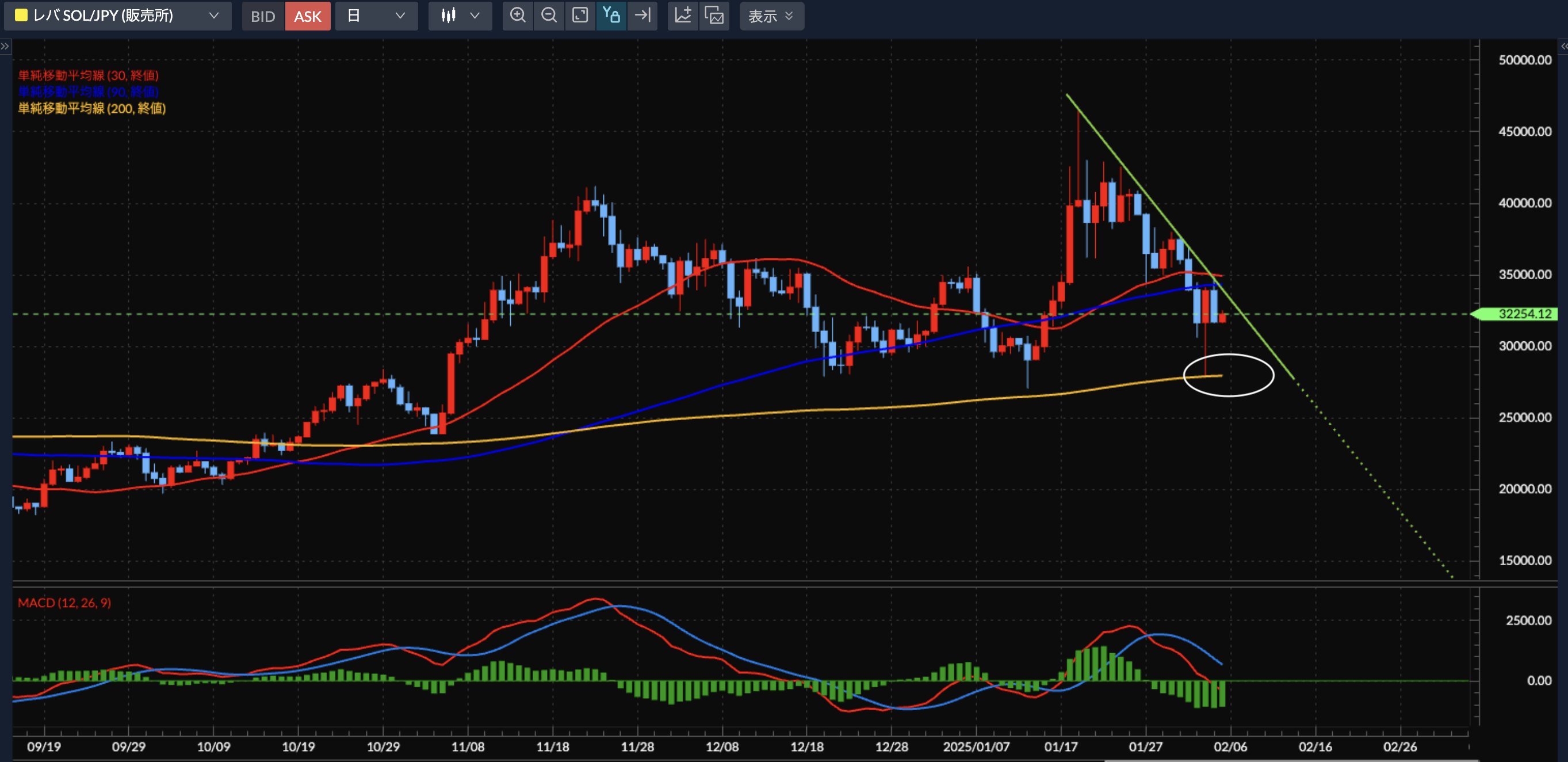Open the candlestick chart type dropdown

(x=460, y=16)
